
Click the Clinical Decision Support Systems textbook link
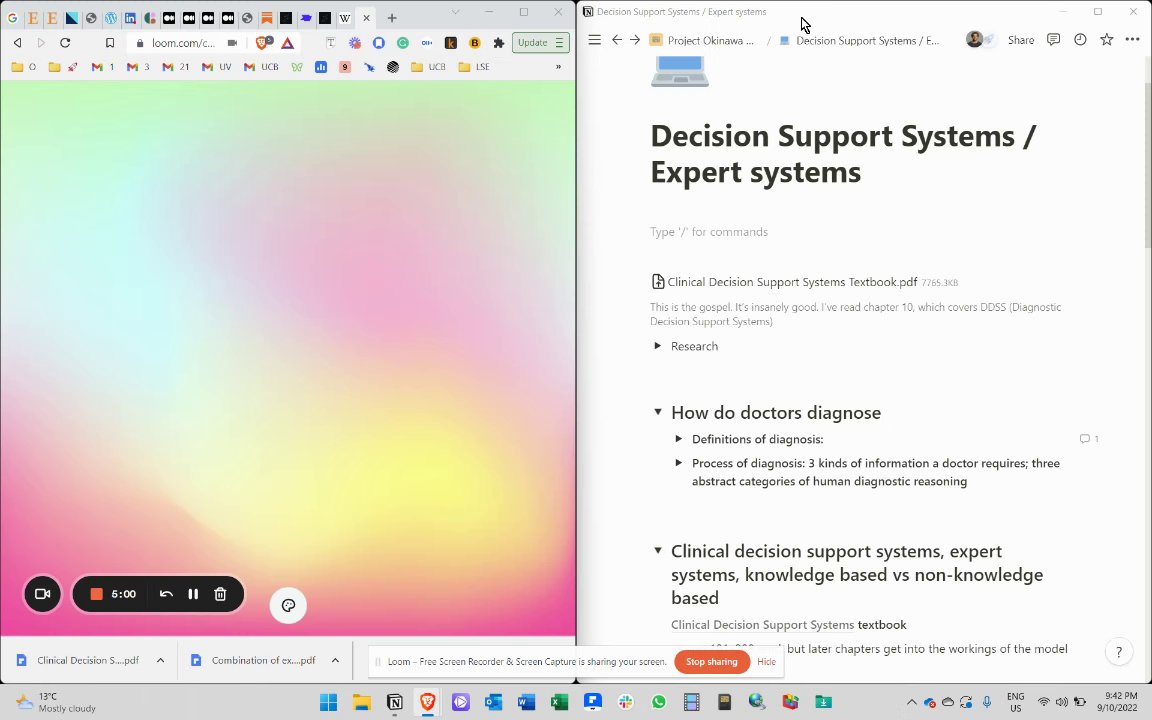coord(763,624)
